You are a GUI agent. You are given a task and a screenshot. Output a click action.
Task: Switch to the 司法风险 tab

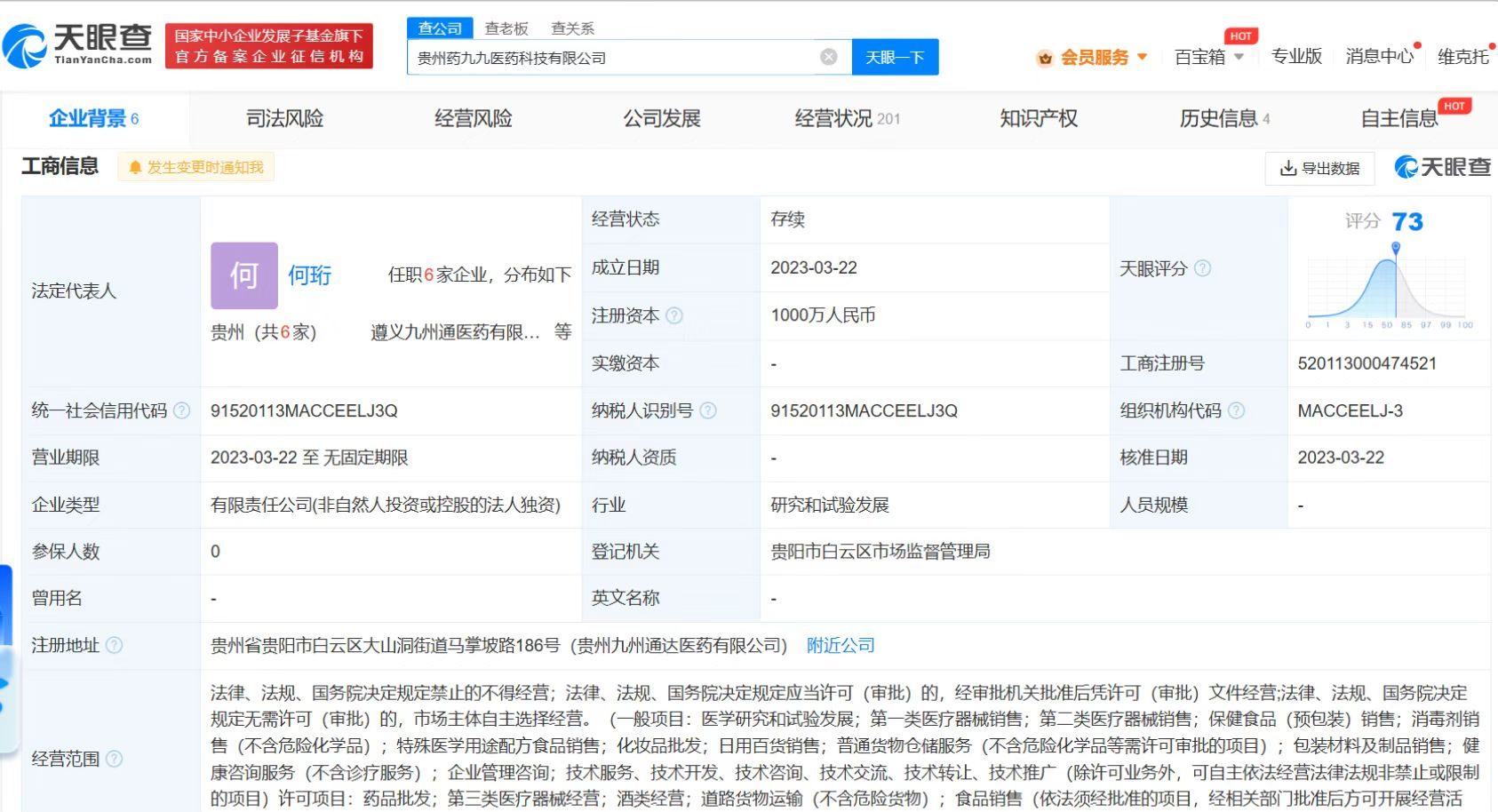coord(285,117)
